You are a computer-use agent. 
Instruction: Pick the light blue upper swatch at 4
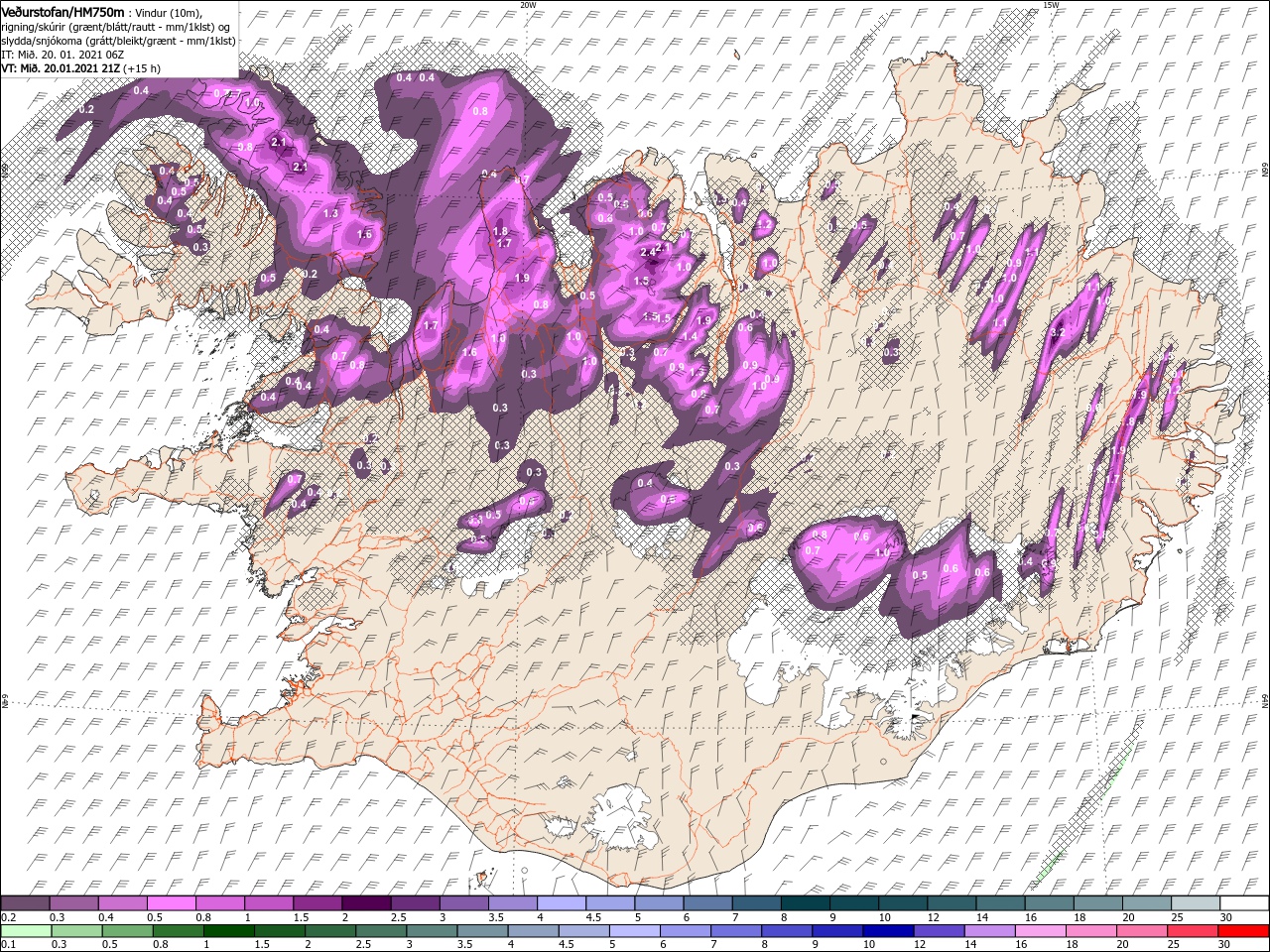click(x=562, y=903)
